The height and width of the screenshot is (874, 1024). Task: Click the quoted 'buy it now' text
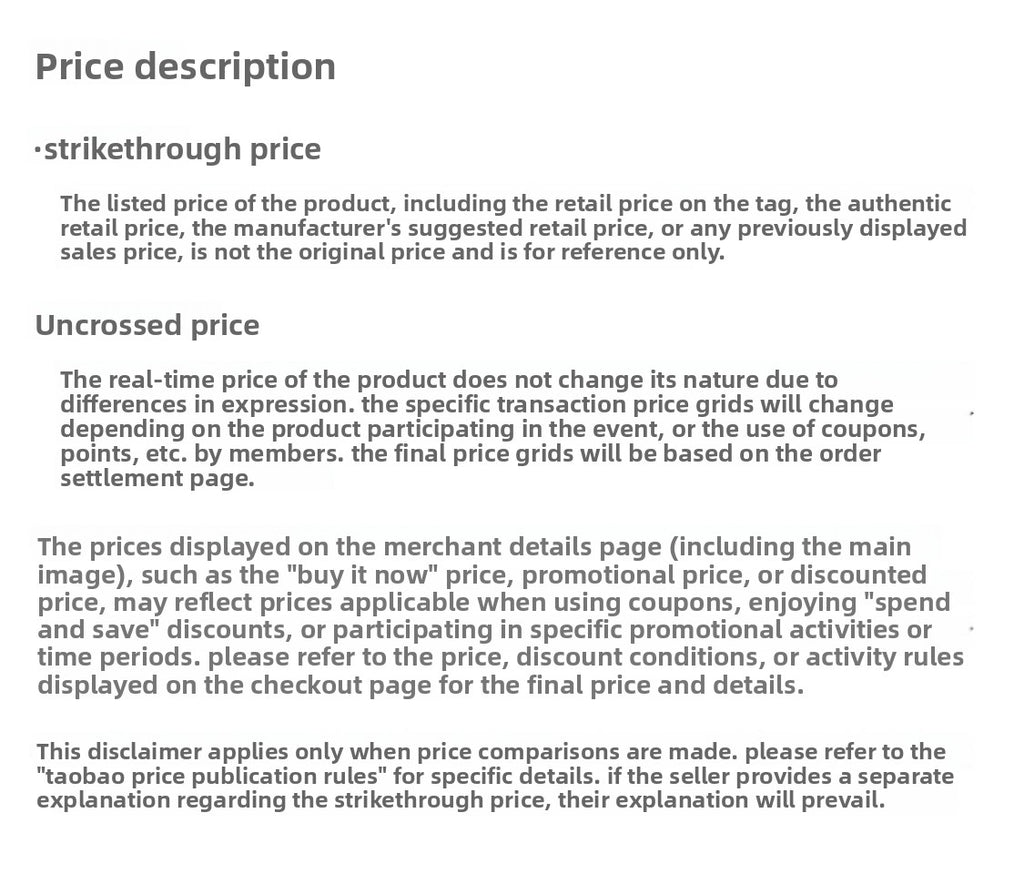pos(362,575)
